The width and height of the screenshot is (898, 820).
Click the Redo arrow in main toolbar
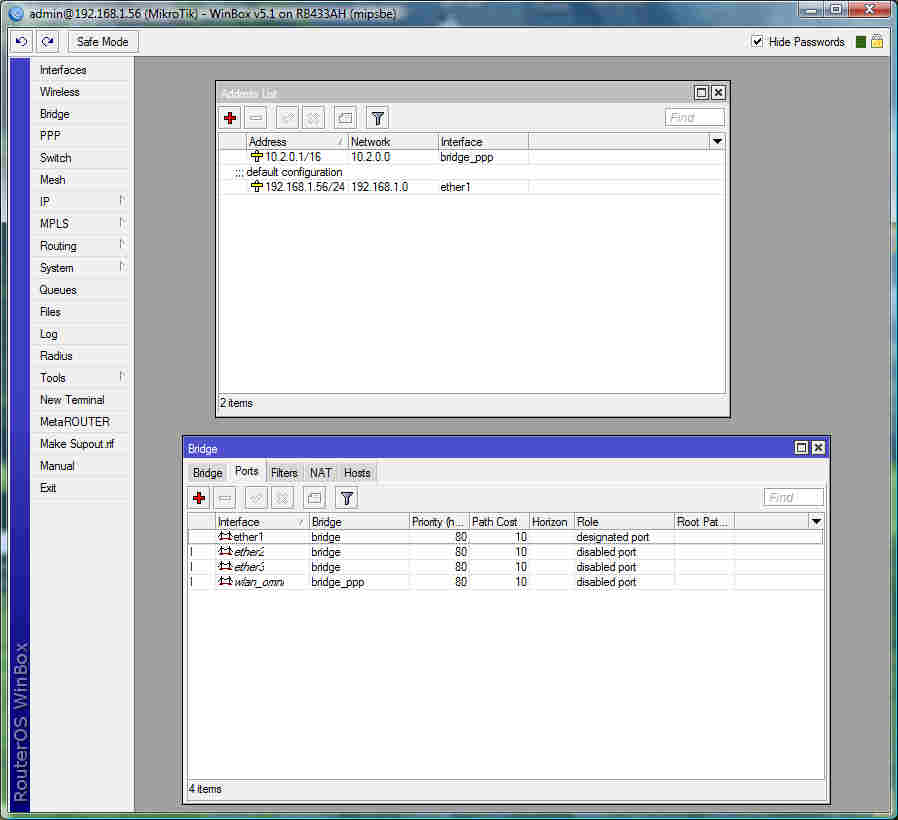coord(48,42)
